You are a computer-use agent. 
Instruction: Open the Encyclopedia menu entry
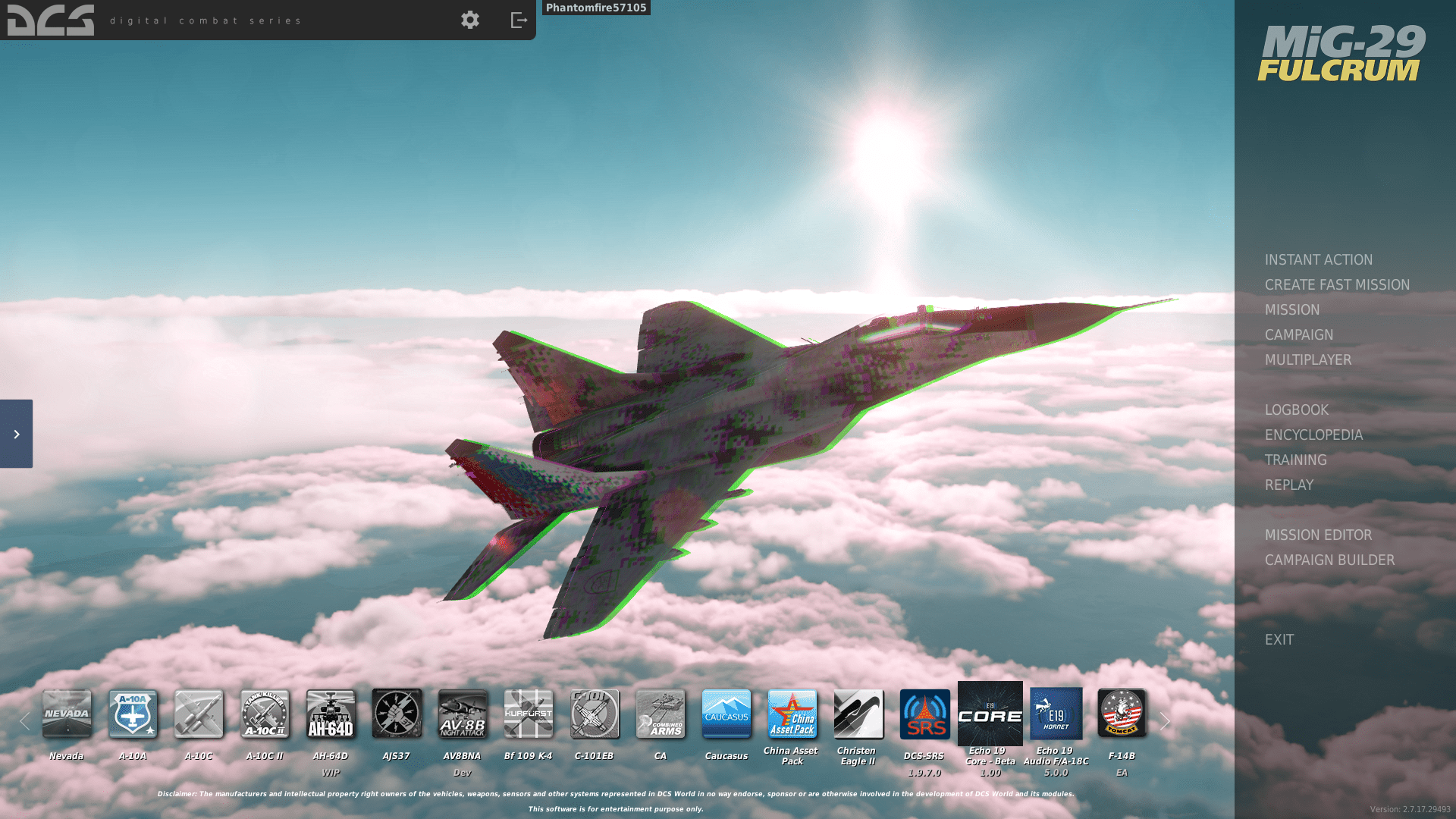[x=1313, y=435]
